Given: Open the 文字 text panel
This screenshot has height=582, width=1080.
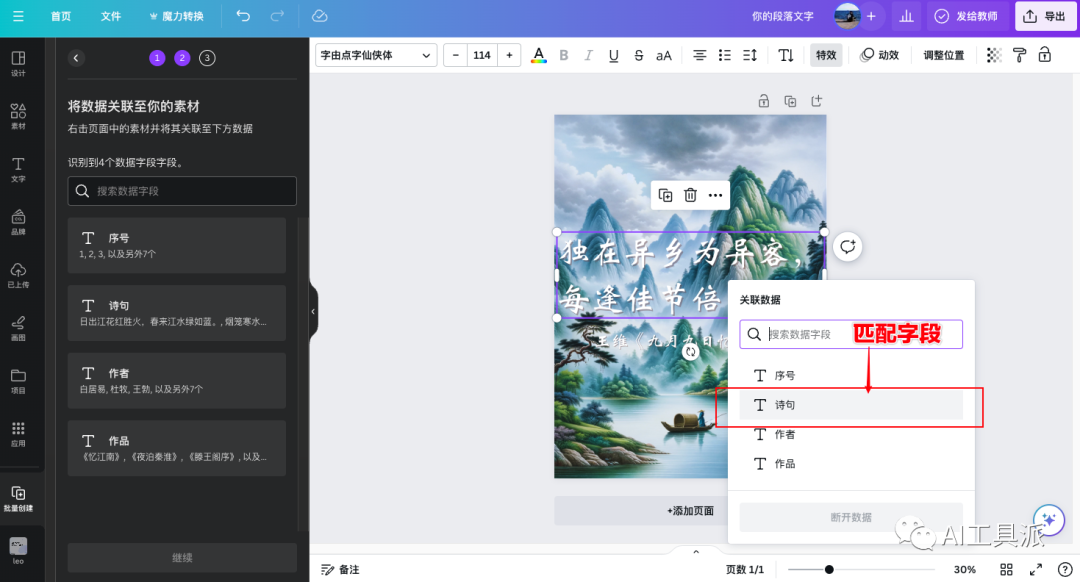Looking at the screenshot, I should click(19, 169).
